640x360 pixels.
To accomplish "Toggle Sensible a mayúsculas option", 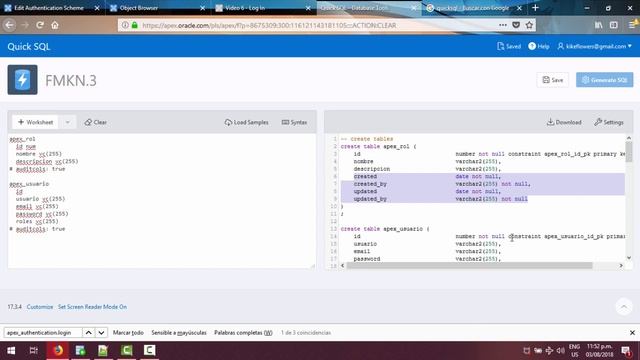I will (x=179, y=333).
